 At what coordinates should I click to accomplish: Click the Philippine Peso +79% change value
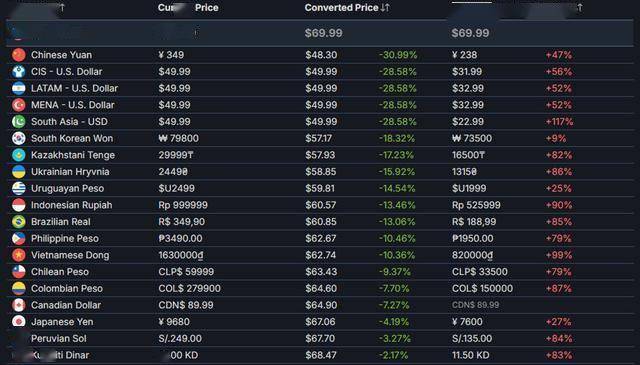click(559, 238)
